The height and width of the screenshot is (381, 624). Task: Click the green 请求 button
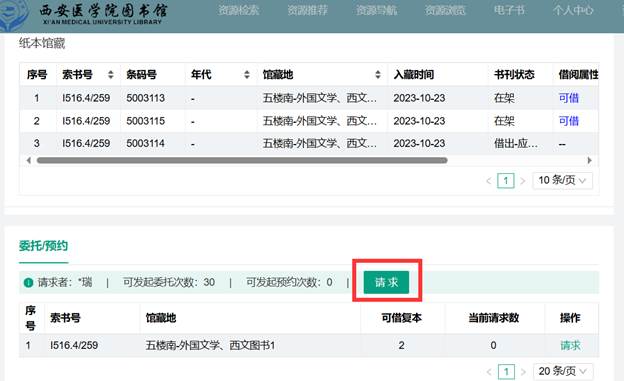click(x=386, y=282)
